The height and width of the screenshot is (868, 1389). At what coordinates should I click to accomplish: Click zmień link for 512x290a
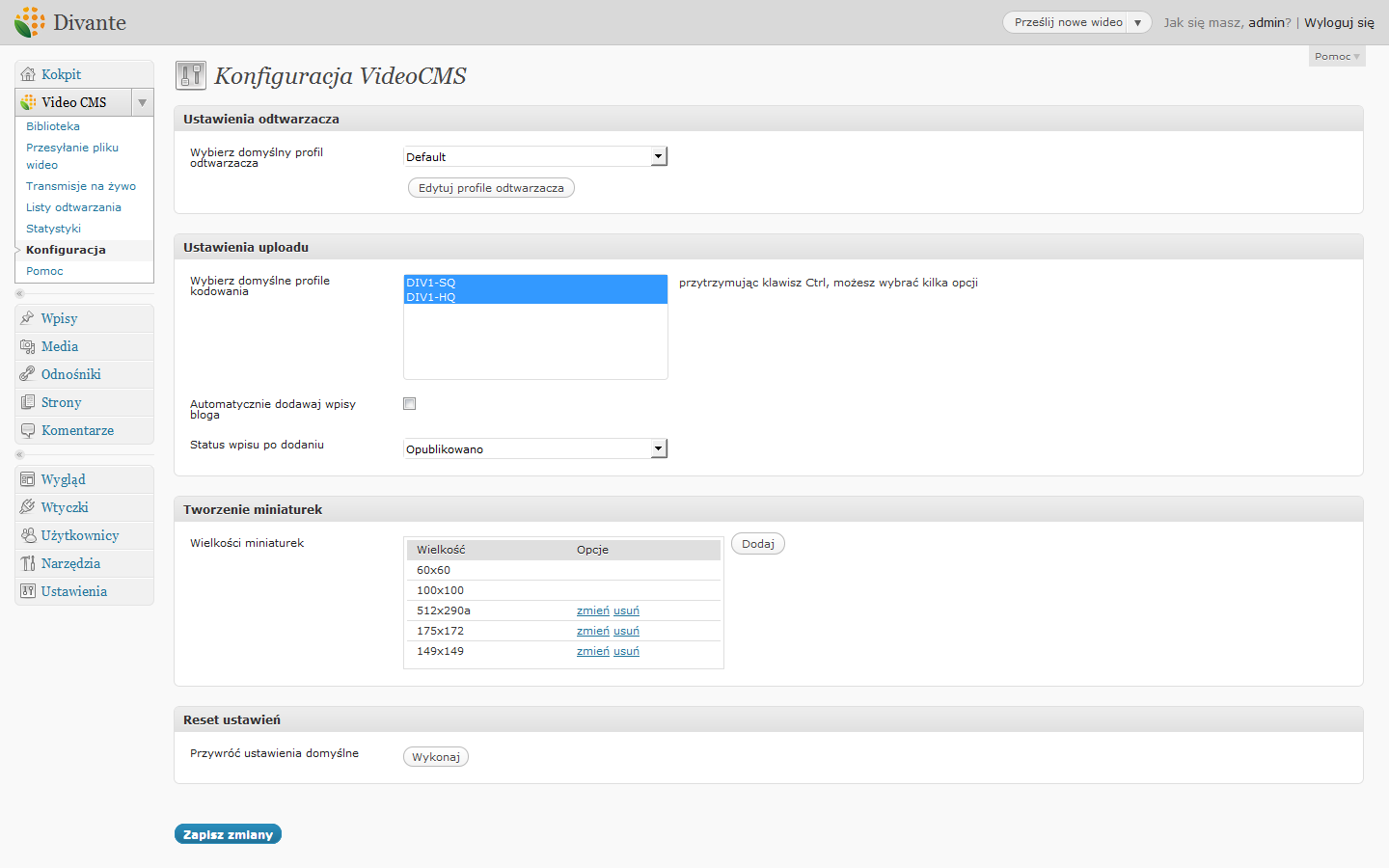pos(593,610)
